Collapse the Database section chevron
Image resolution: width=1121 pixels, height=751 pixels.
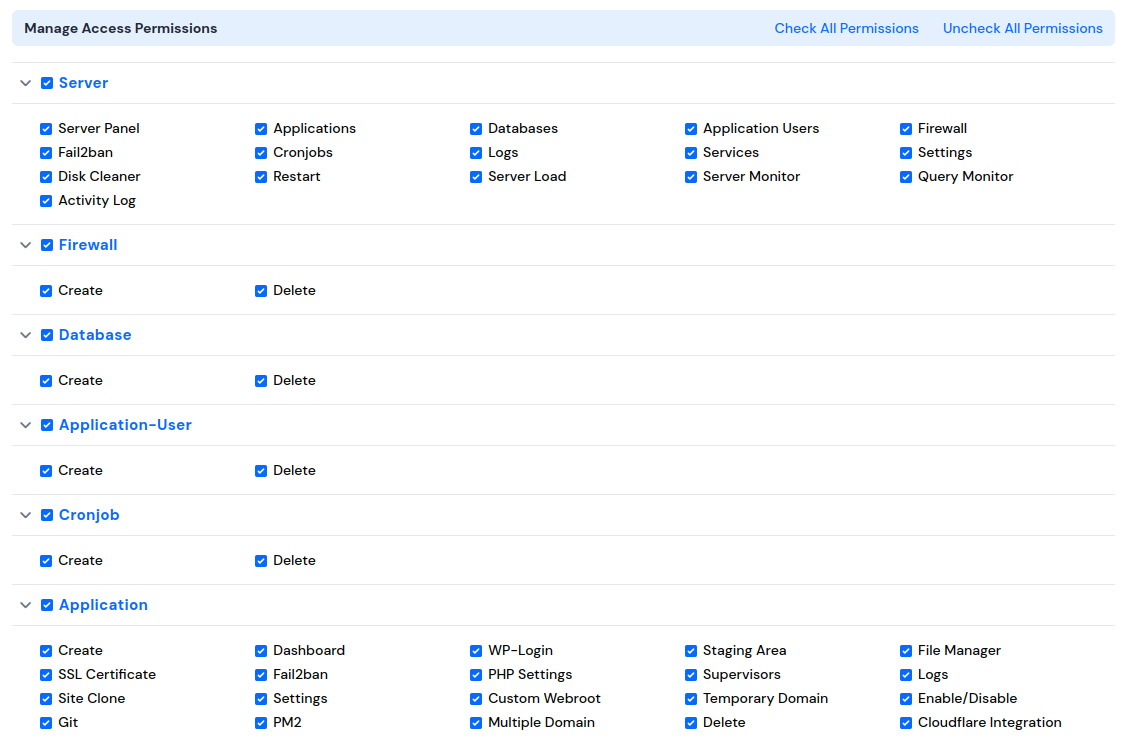(26, 335)
